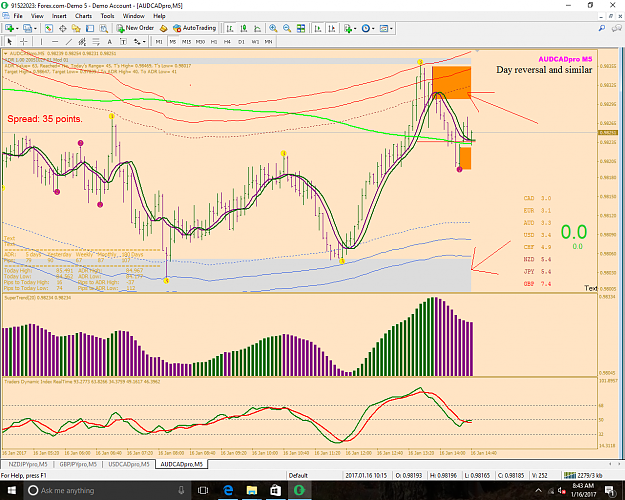The width and height of the screenshot is (625, 500).
Task: Switch chart to Bar Chart mode
Action: tap(230, 28)
